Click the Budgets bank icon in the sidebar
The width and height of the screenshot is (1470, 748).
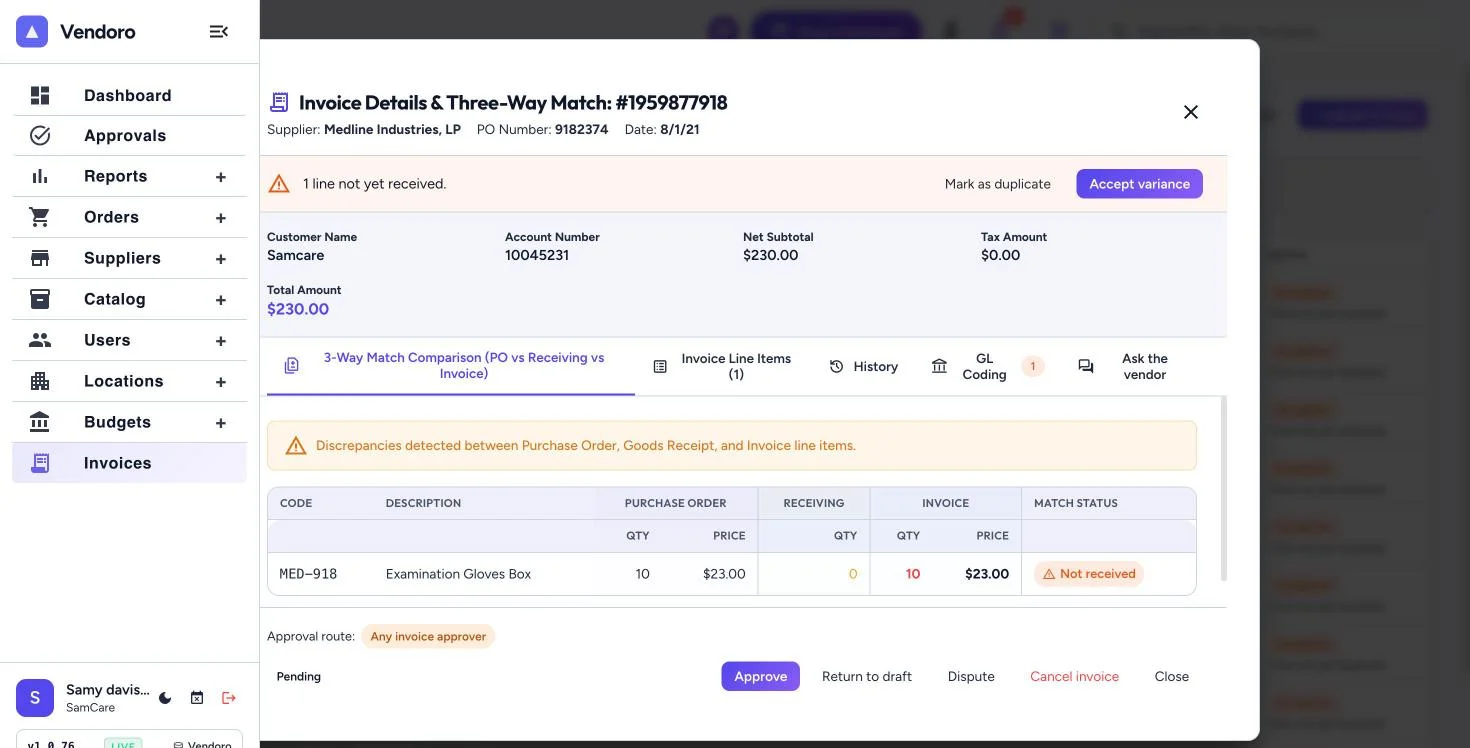coord(40,422)
